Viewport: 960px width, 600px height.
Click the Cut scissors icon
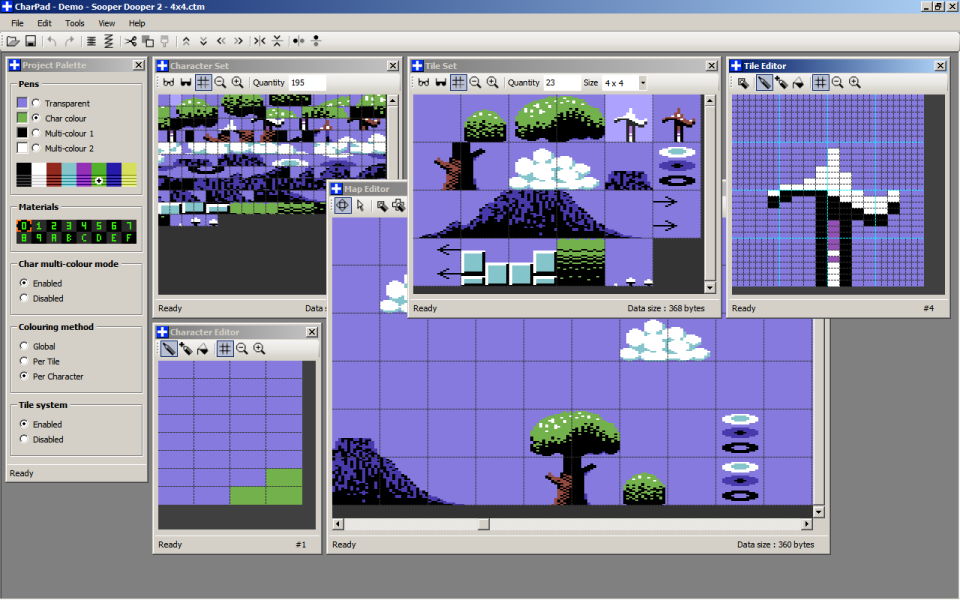[x=130, y=41]
